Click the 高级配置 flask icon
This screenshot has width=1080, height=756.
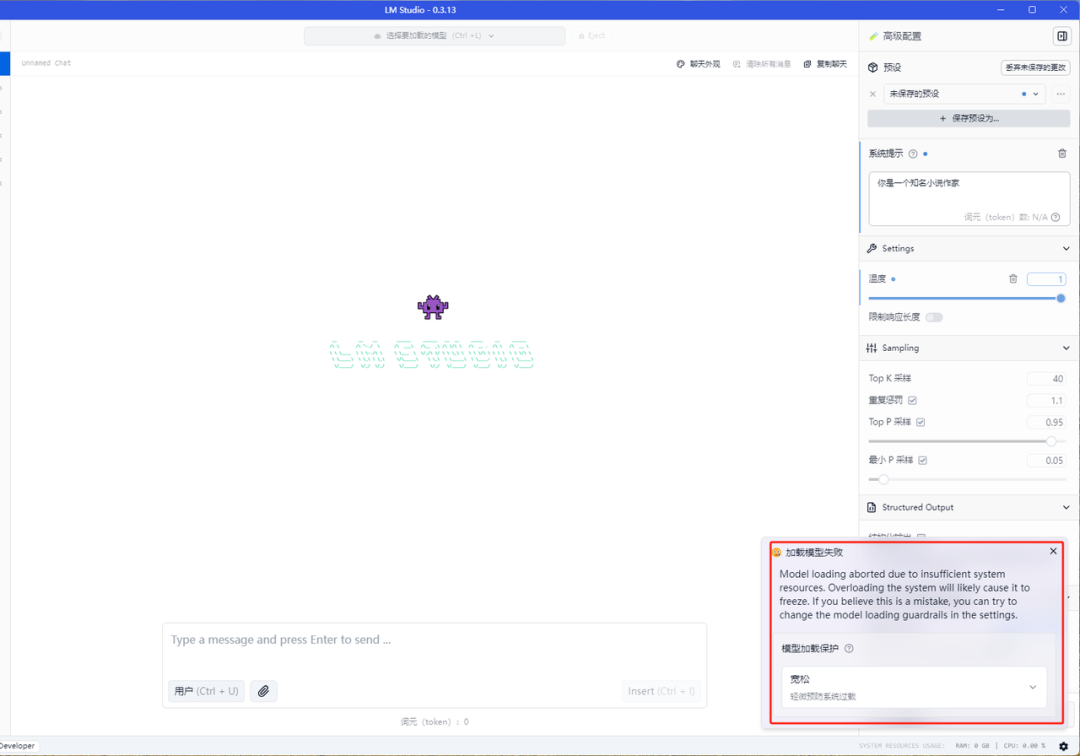point(873,36)
